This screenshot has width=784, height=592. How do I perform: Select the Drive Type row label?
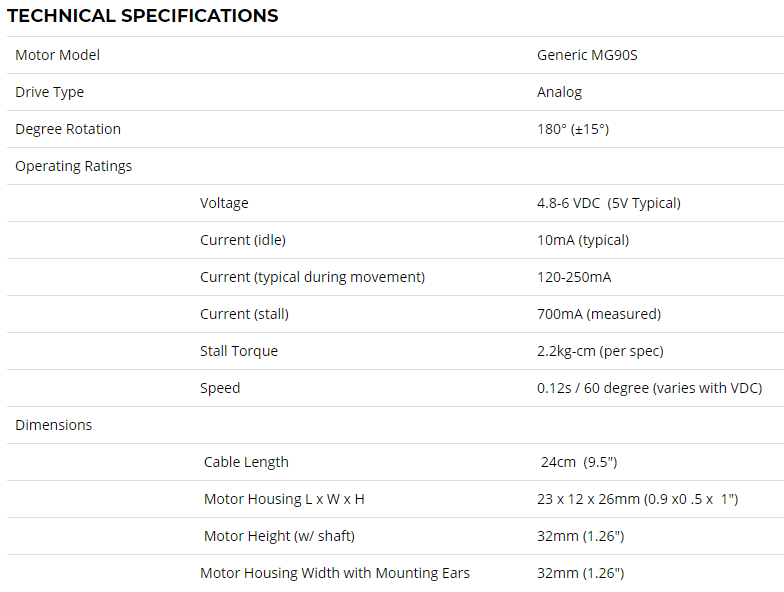(50, 92)
